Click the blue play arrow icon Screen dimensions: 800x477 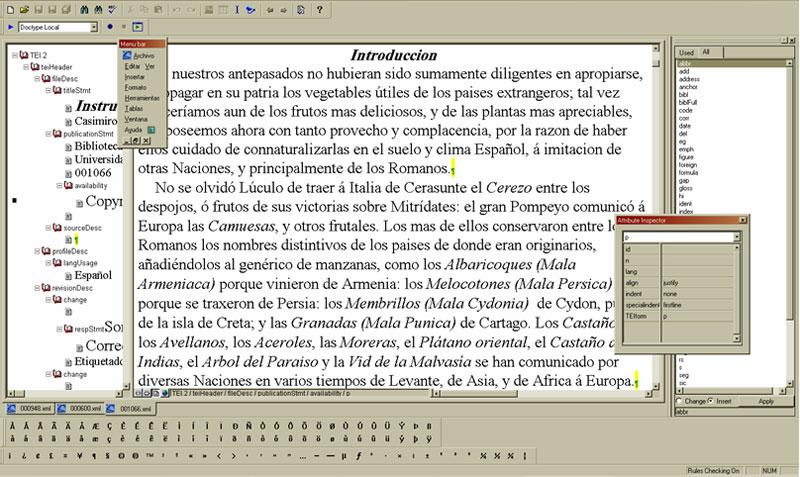click(10, 27)
